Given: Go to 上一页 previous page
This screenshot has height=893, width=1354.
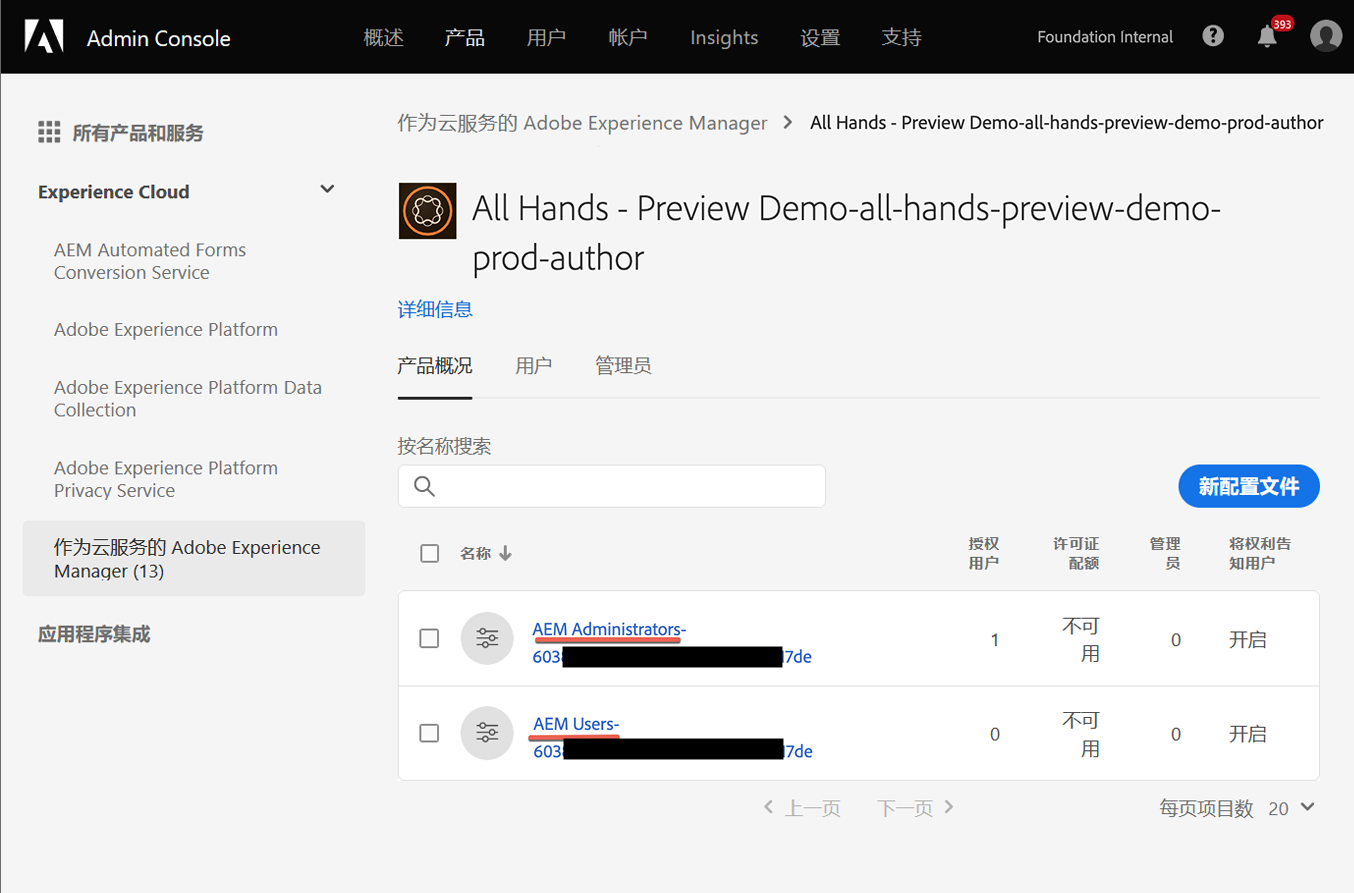Looking at the screenshot, I should click(801, 808).
